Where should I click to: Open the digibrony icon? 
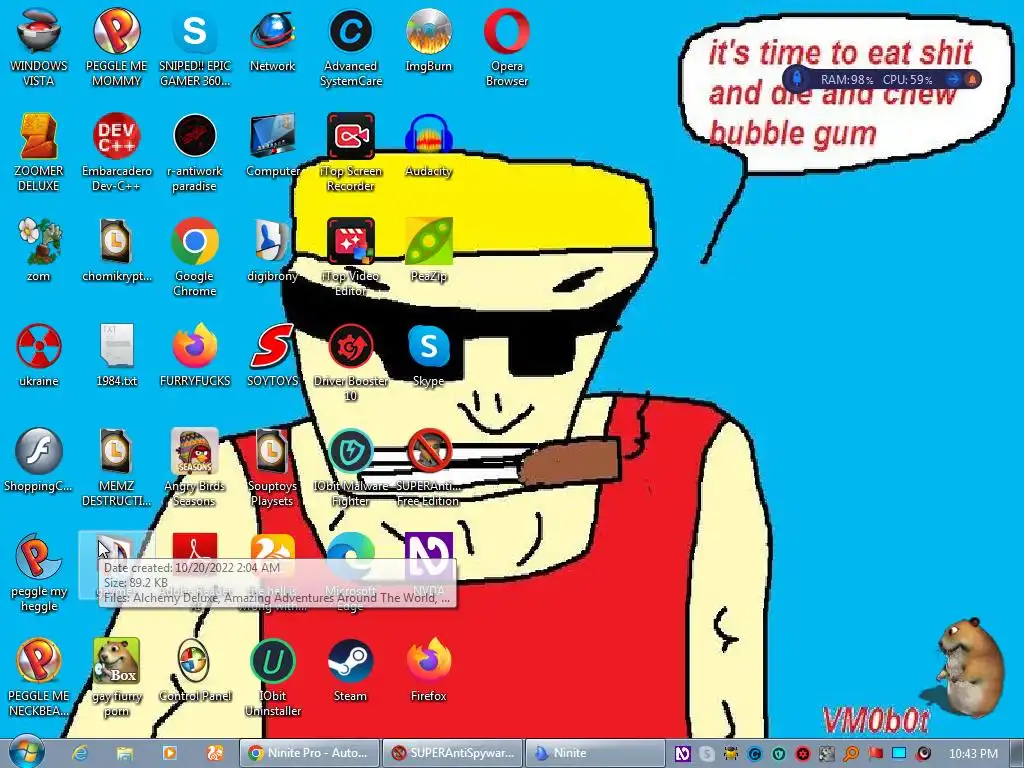(x=272, y=251)
